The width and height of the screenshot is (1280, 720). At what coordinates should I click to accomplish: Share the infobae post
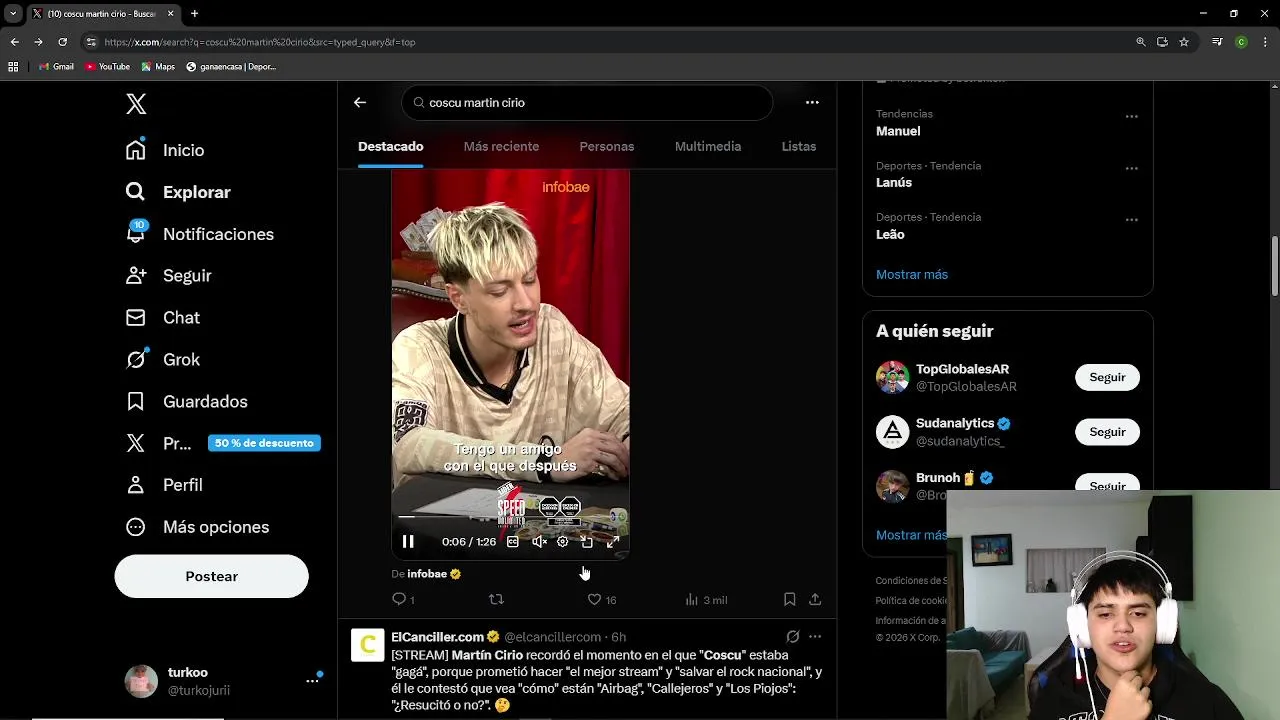pyautogui.click(x=815, y=600)
